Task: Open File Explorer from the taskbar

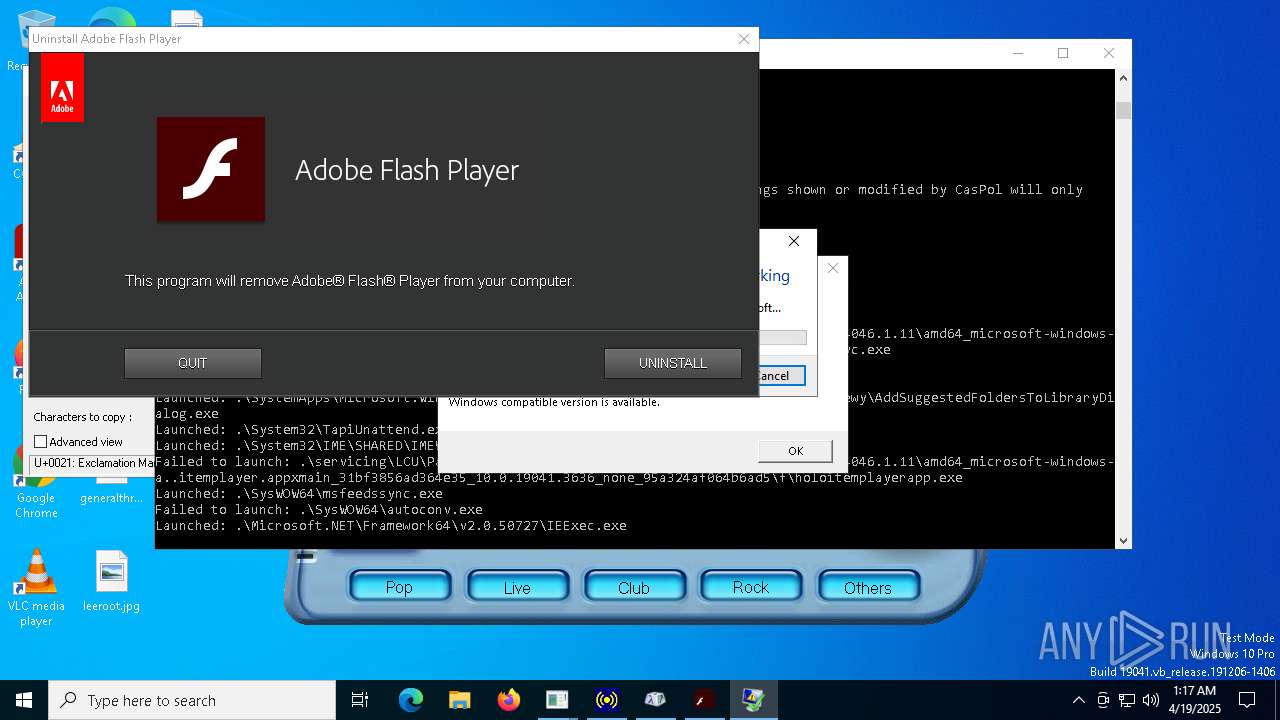Action: click(459, 700)
